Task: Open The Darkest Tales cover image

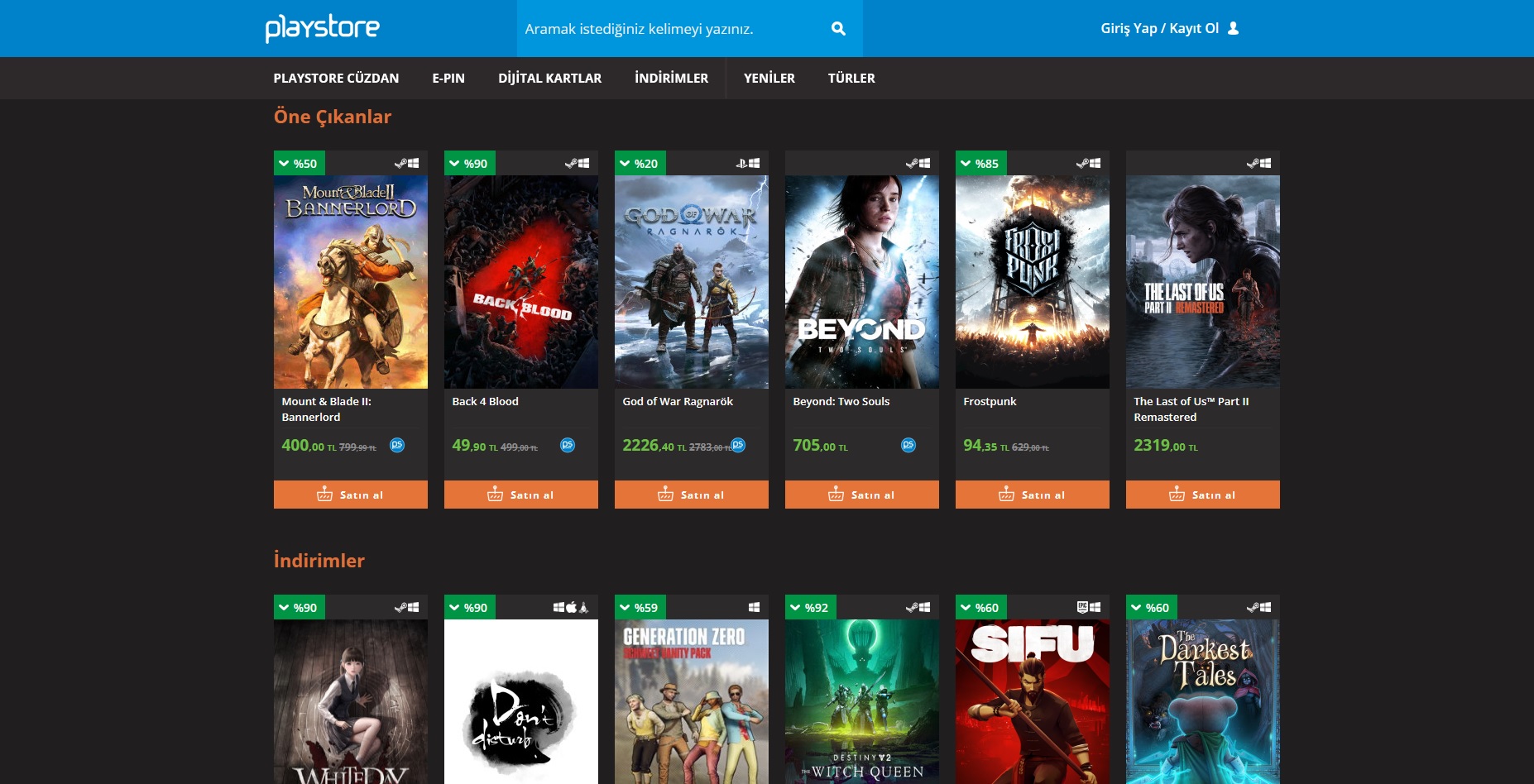Action: 1203,701
